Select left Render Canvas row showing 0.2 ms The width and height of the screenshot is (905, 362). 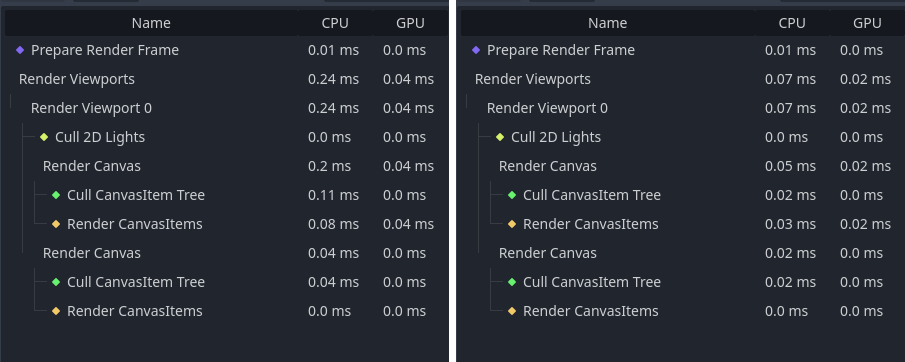coord(226,166)
